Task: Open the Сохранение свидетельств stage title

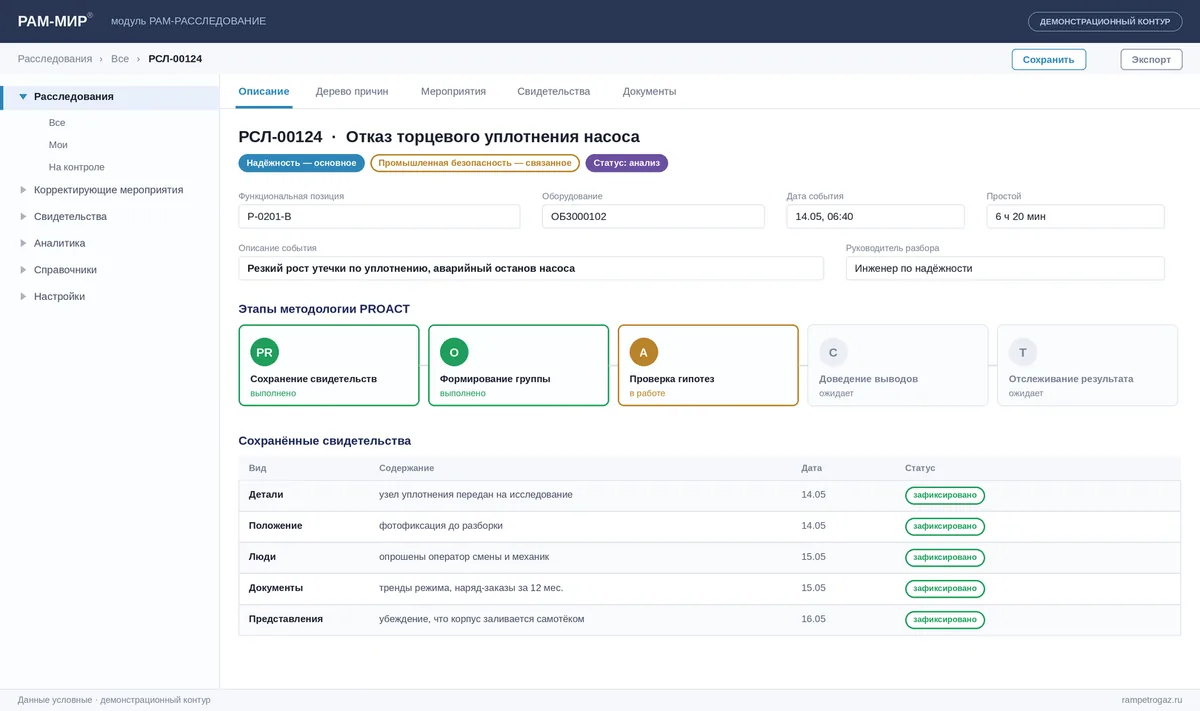Action: 313,379
